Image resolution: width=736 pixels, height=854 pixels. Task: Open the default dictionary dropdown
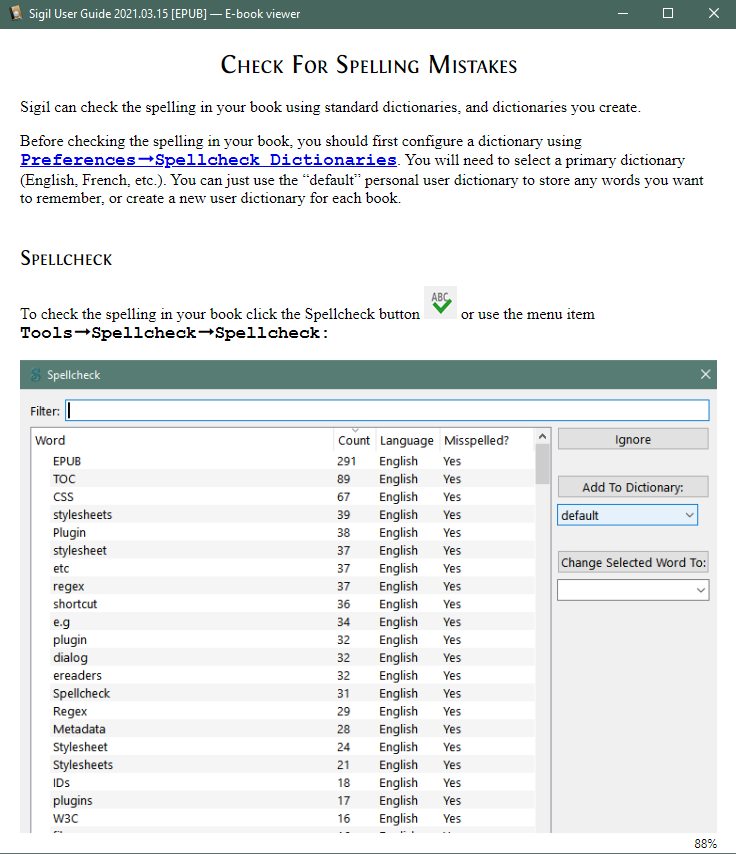tap(627, 515)
